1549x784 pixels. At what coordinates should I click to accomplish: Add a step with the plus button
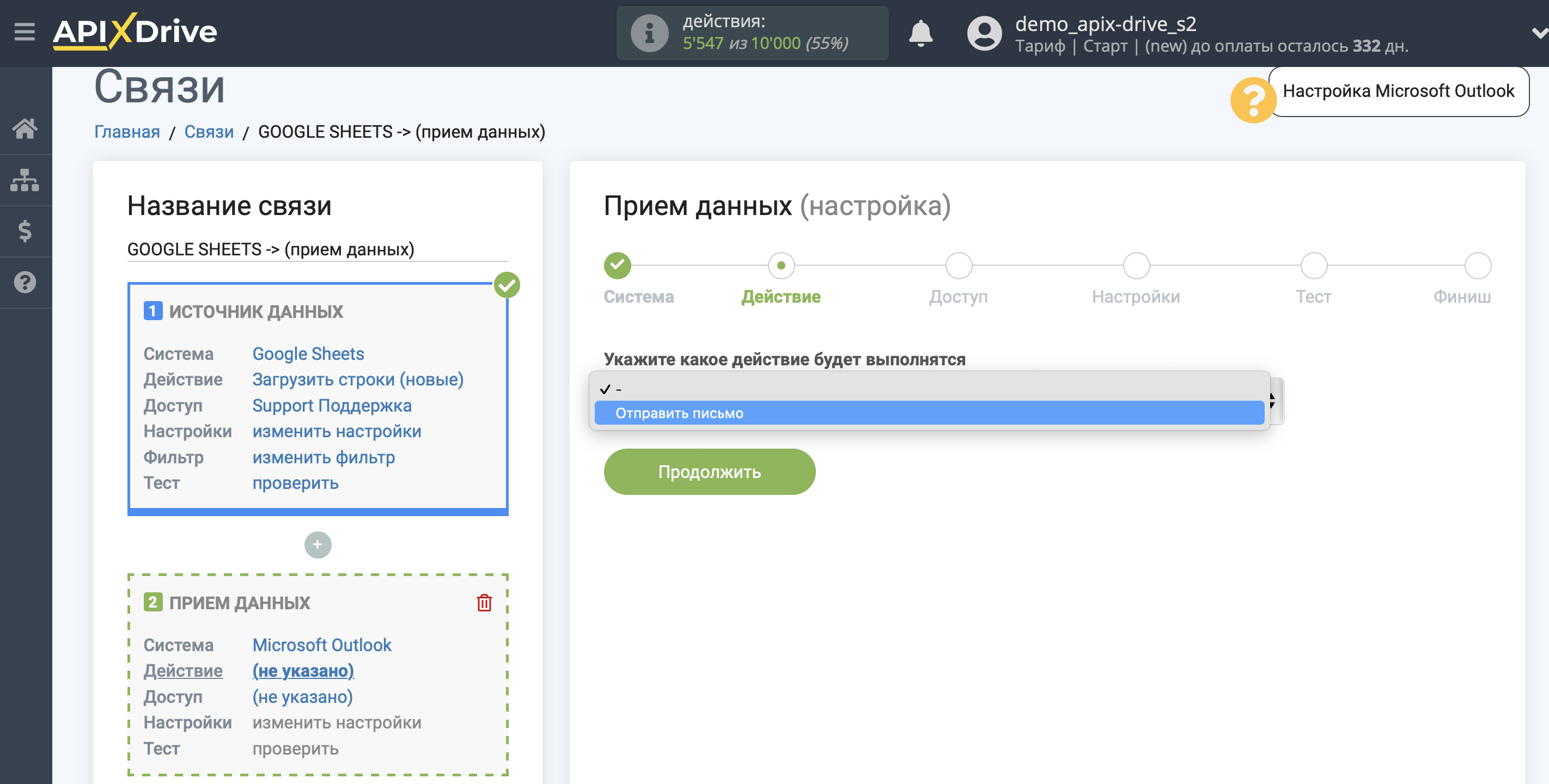318,544
